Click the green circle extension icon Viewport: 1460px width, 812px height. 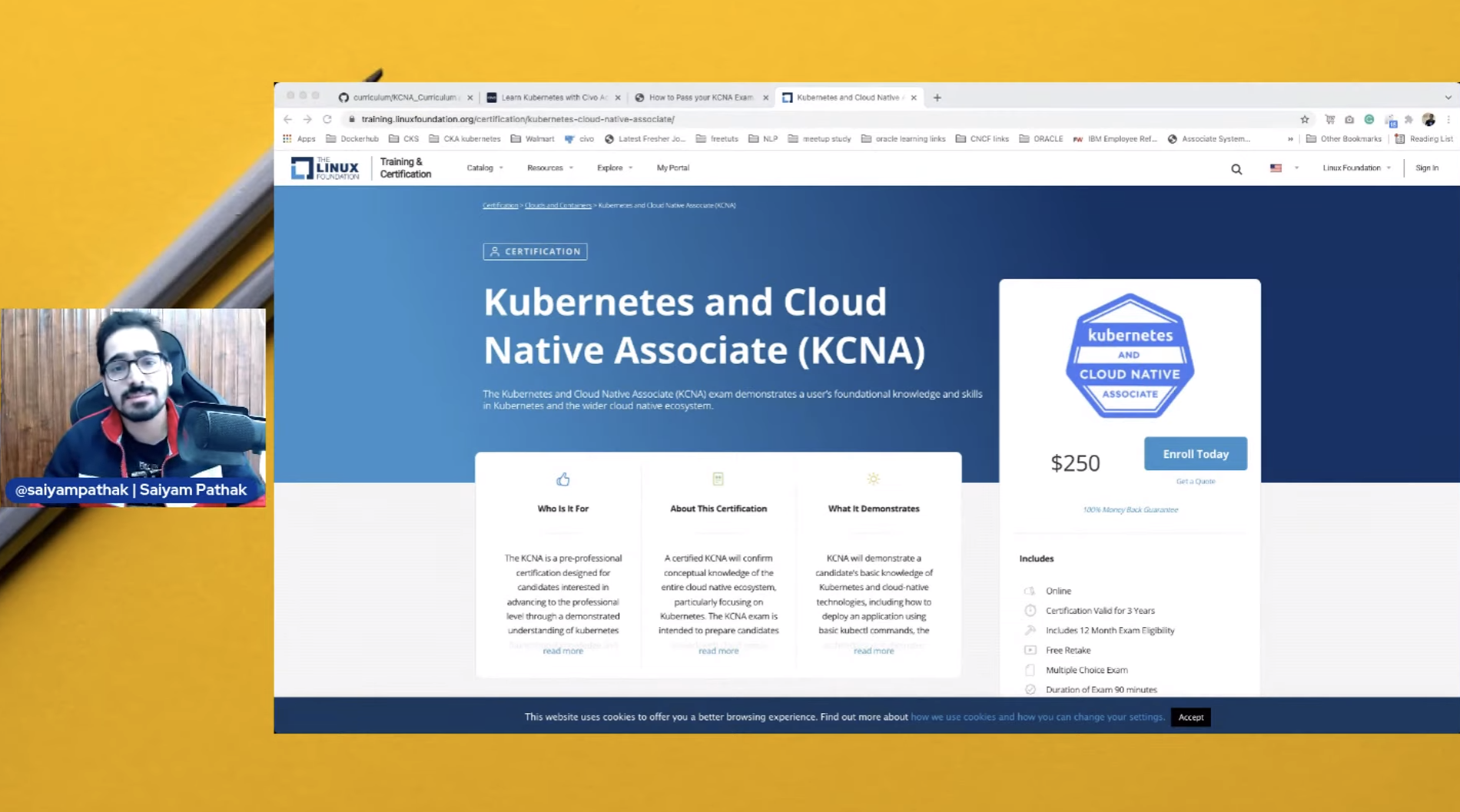[1369, 119]
